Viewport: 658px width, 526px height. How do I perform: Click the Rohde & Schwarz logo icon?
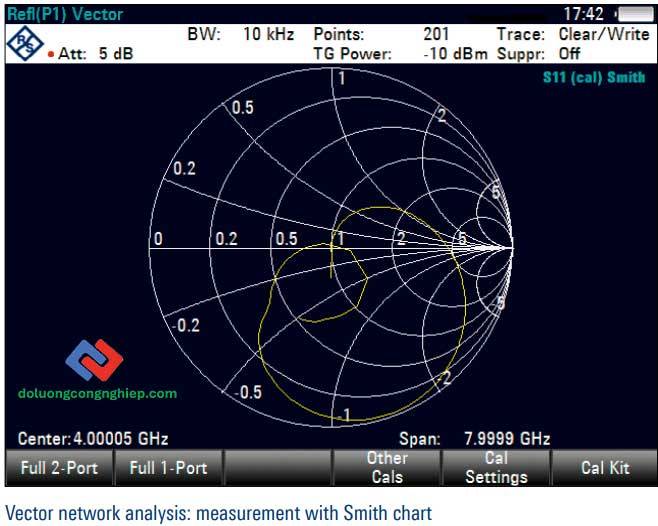25,43
